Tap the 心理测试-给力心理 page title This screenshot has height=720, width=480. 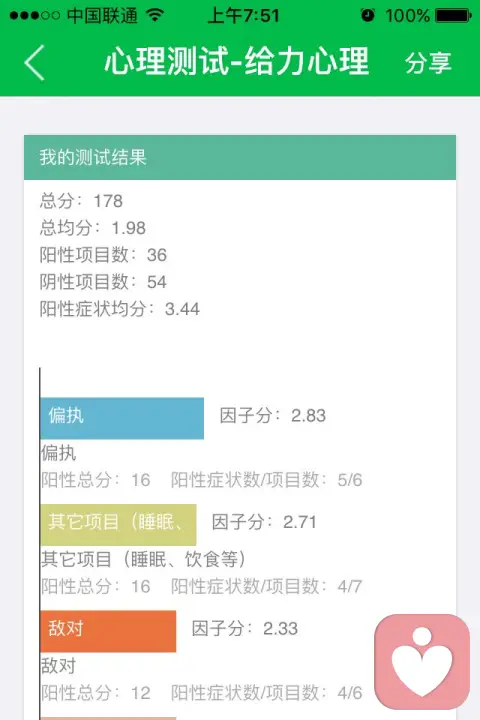pos(237,61)
